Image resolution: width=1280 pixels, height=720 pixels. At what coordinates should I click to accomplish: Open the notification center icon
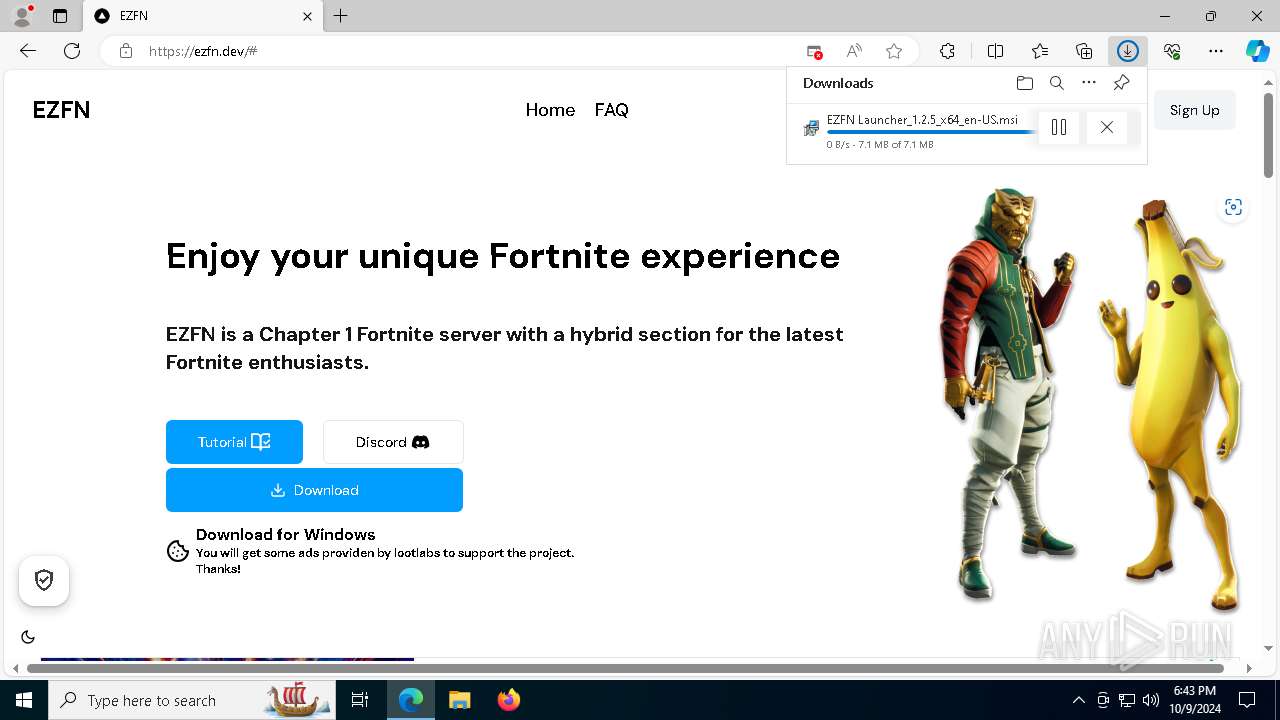point(1247,700)
